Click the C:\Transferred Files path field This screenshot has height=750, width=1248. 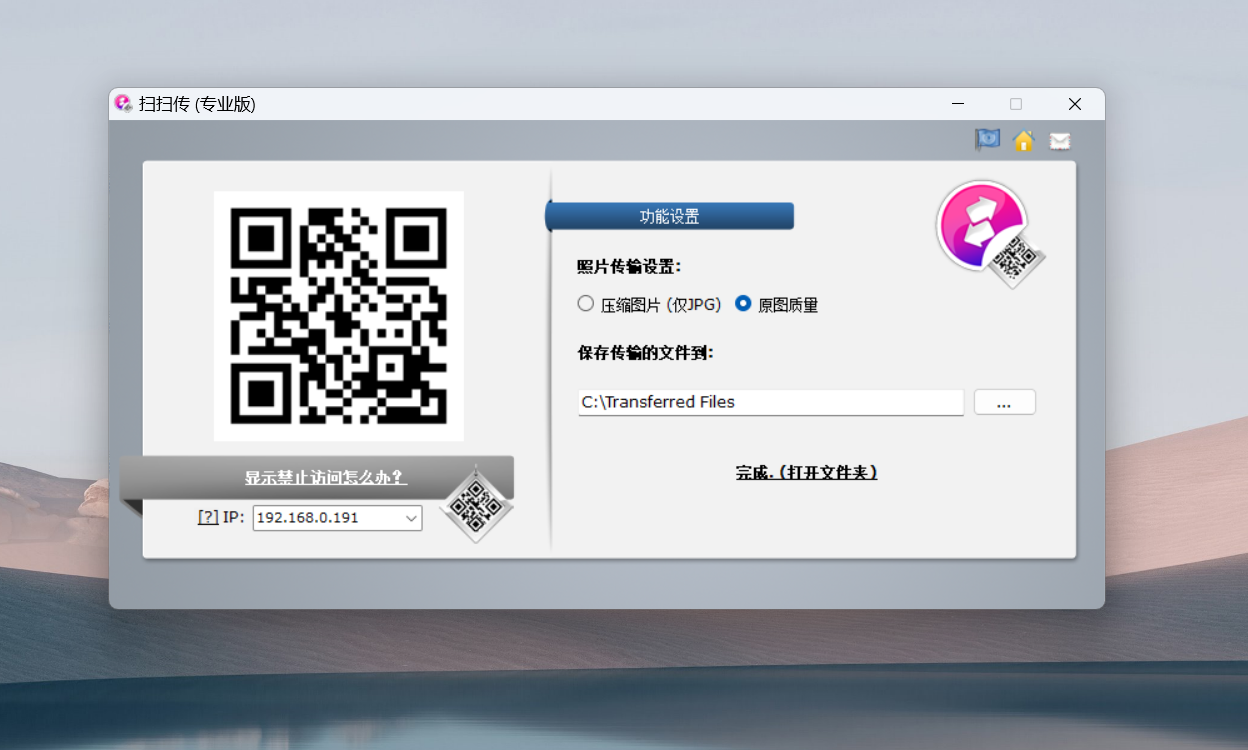coord(770,402)
